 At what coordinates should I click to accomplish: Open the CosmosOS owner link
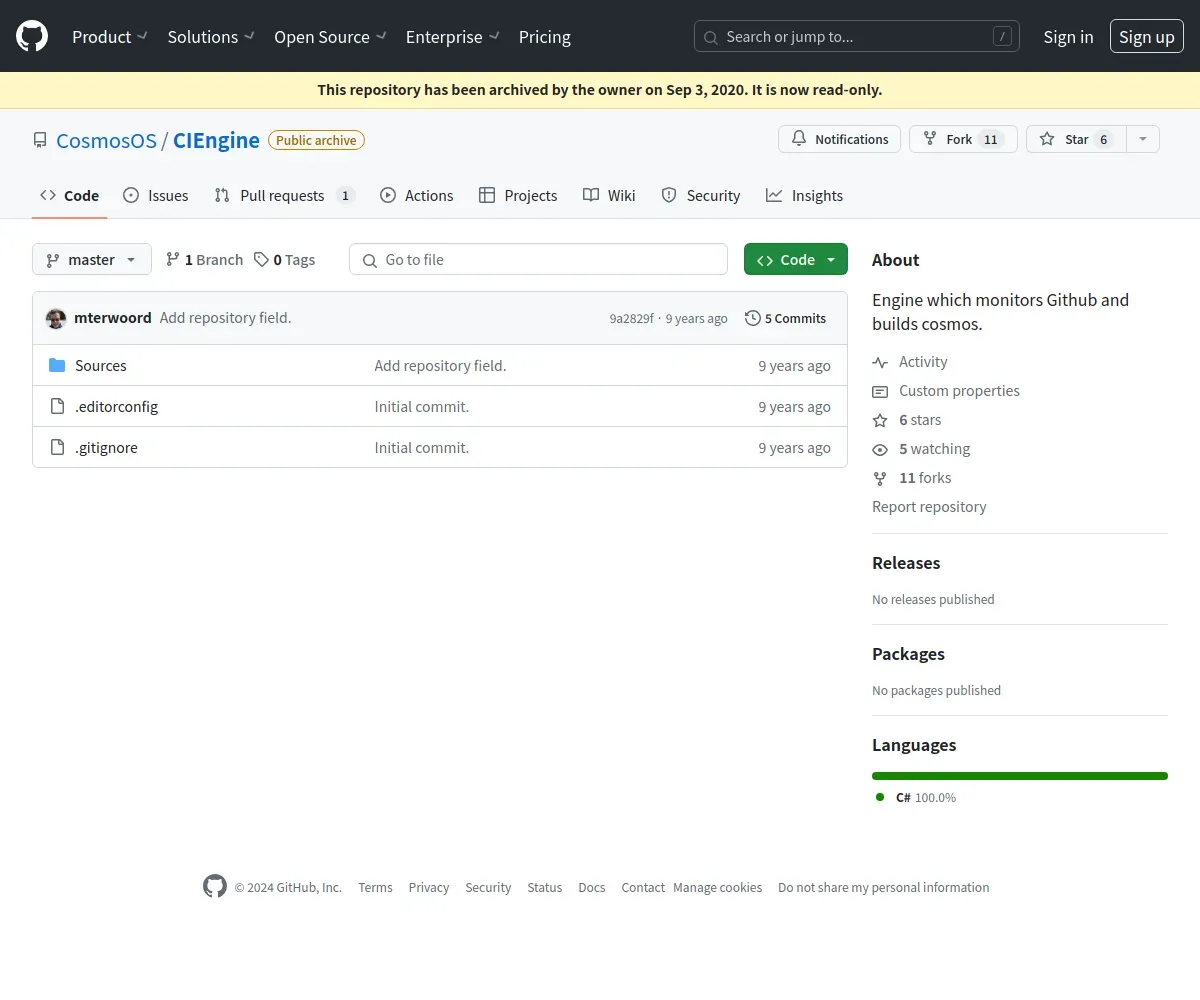pos(106,140)
